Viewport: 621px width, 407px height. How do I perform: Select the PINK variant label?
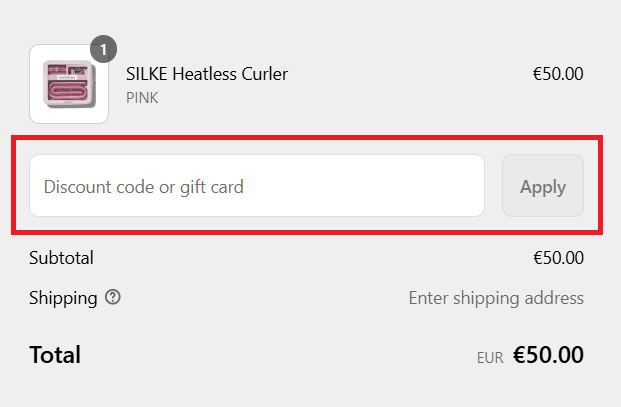[142, 98]
